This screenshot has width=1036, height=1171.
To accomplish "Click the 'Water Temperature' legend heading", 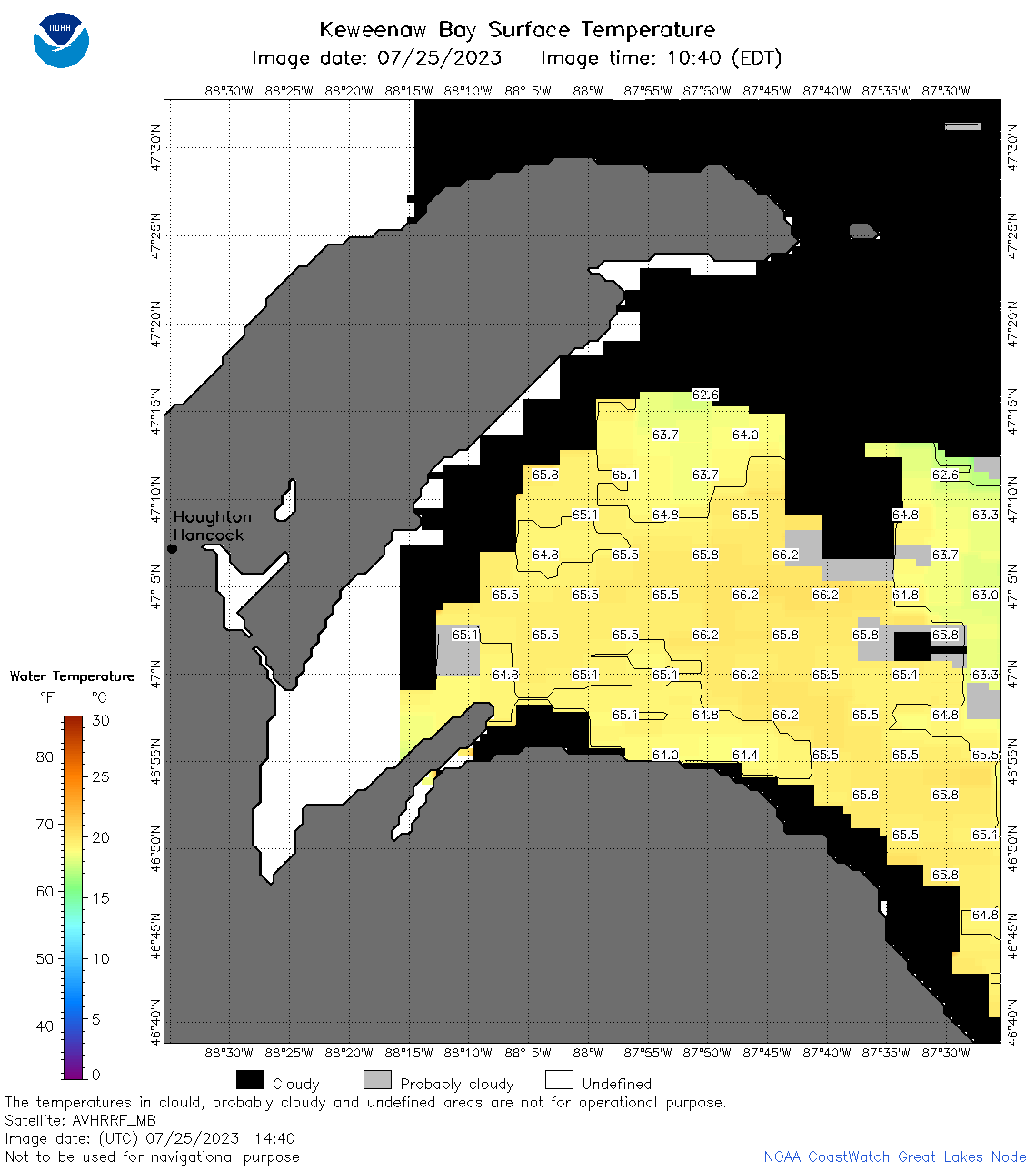I will [72, 676].
